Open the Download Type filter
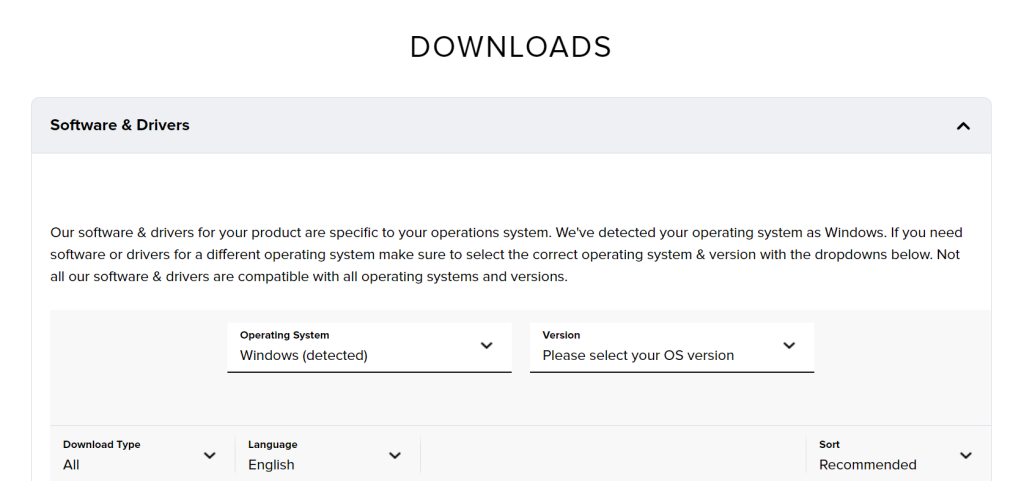The height and width of the screenshot is (481, 1024). 142,455
